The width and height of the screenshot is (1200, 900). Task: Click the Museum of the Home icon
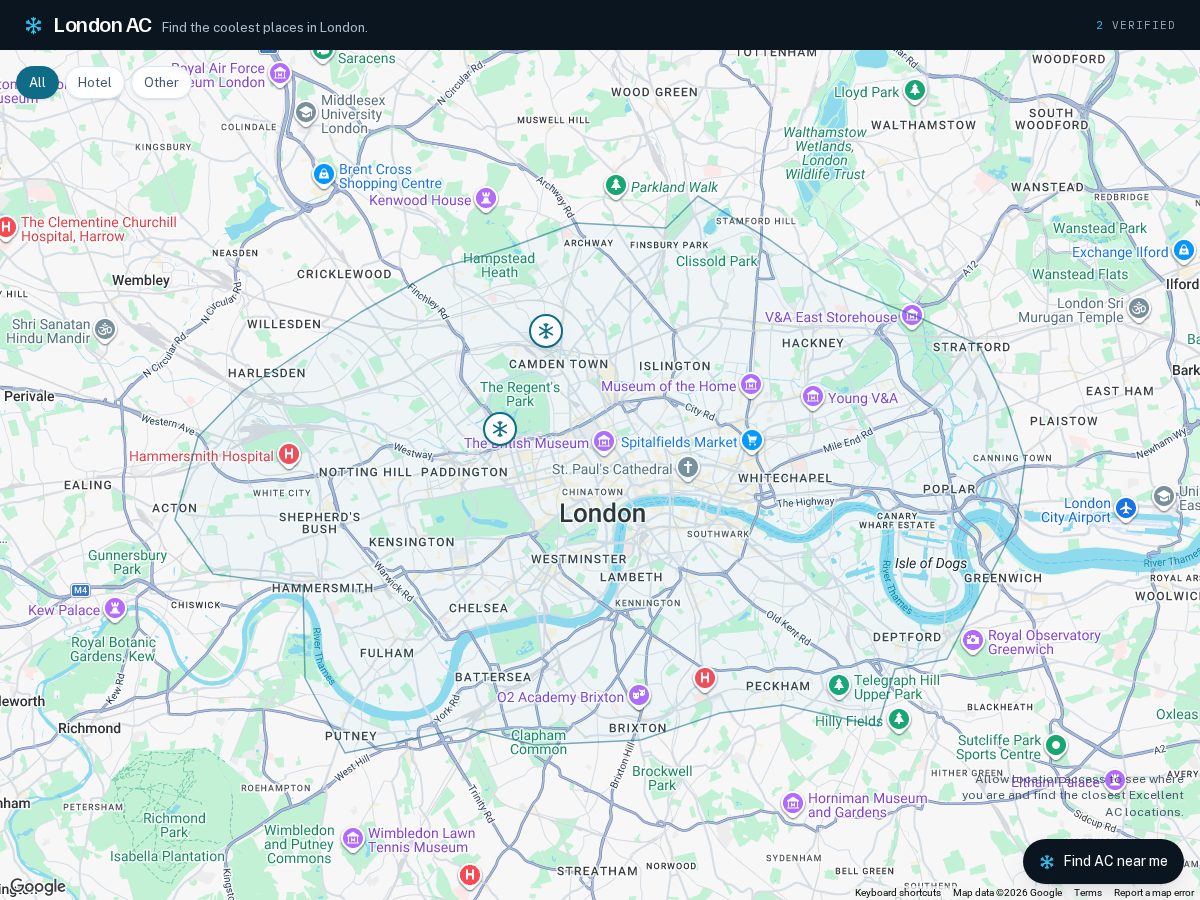751,385
